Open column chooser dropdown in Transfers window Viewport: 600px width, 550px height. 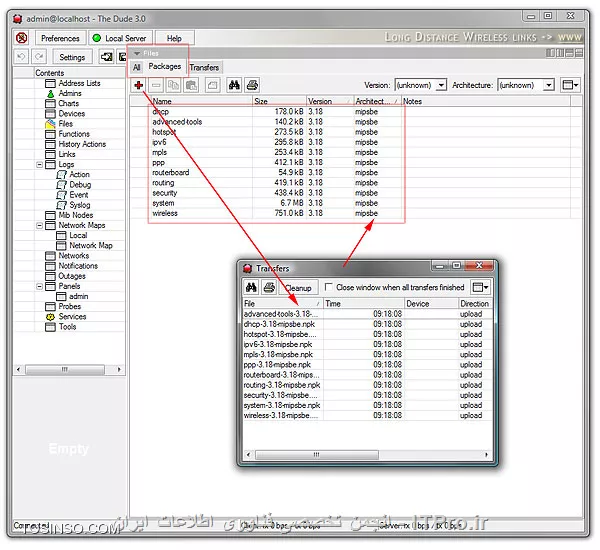(480, 287)
